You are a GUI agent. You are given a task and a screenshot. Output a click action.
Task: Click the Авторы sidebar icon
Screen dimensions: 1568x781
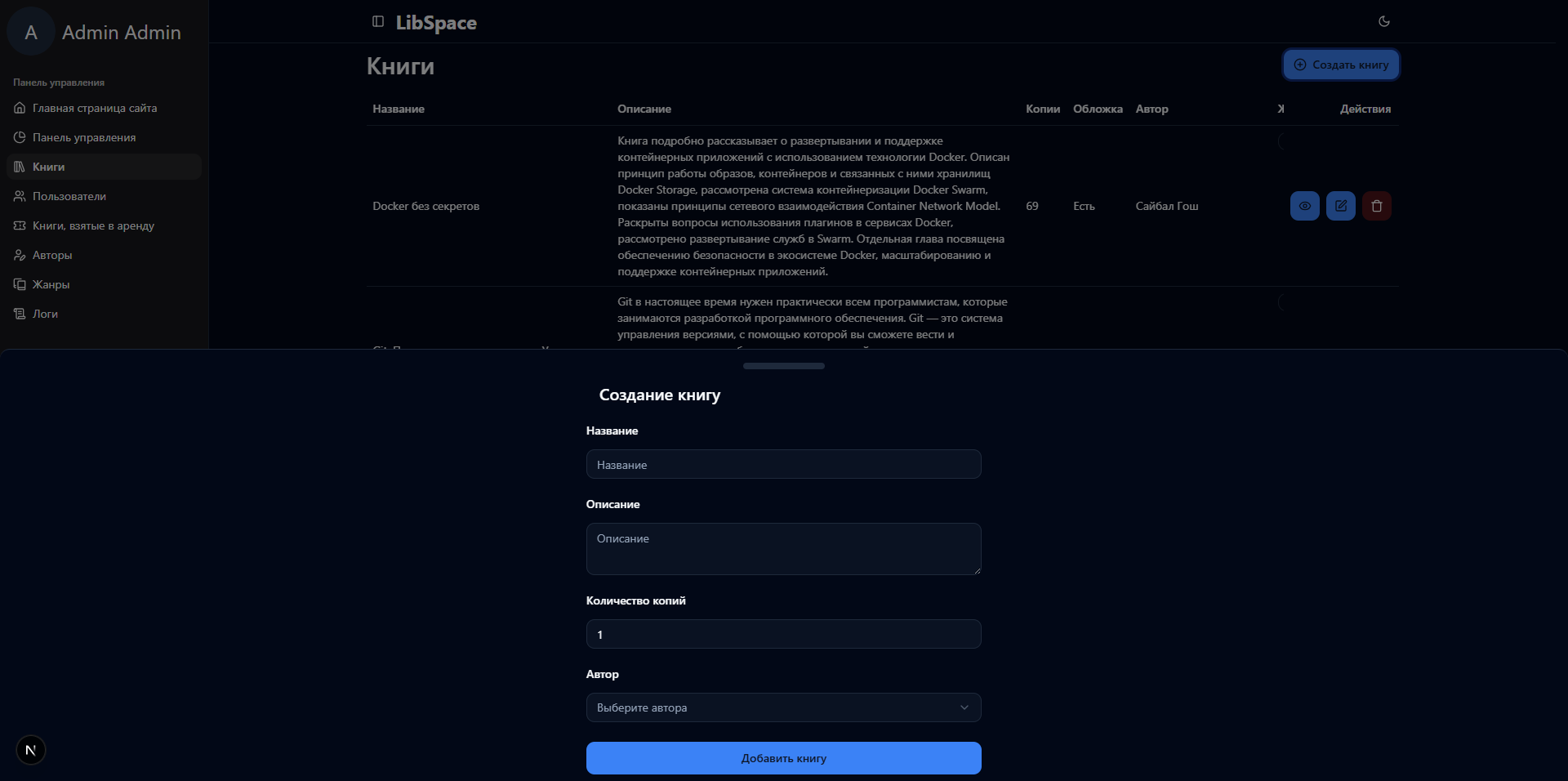(x=20, y=255)
